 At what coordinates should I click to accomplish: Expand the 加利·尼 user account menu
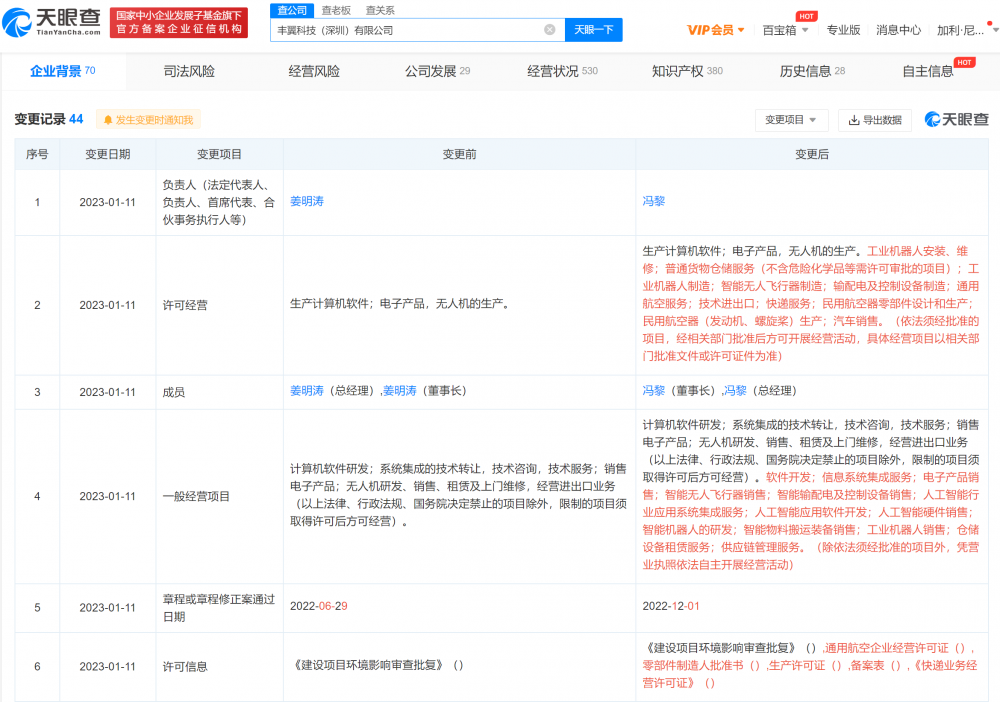(x=965, y=30)
